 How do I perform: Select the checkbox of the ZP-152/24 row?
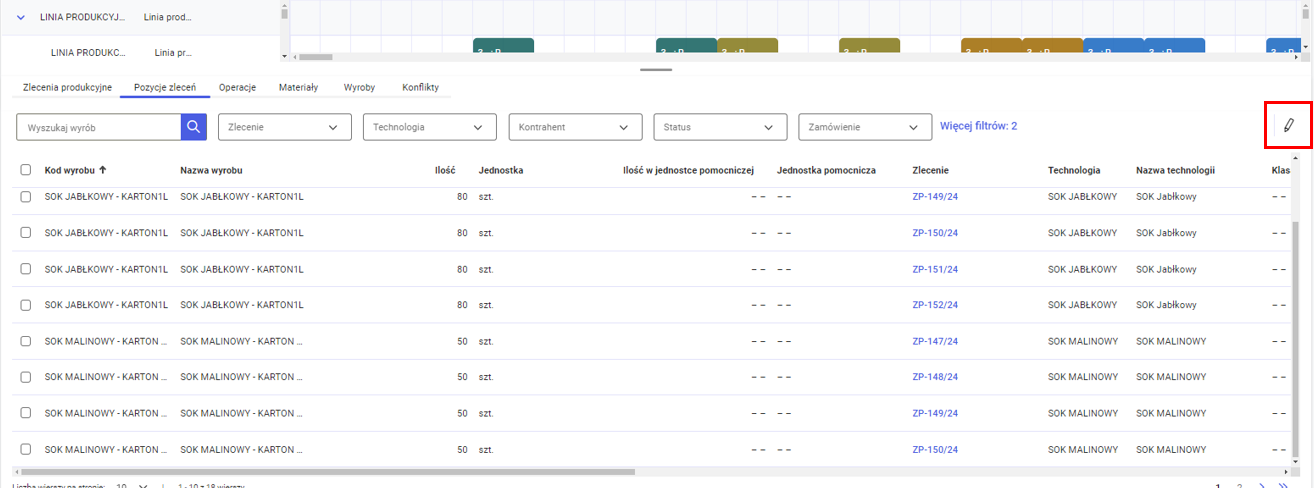point(26,305)
